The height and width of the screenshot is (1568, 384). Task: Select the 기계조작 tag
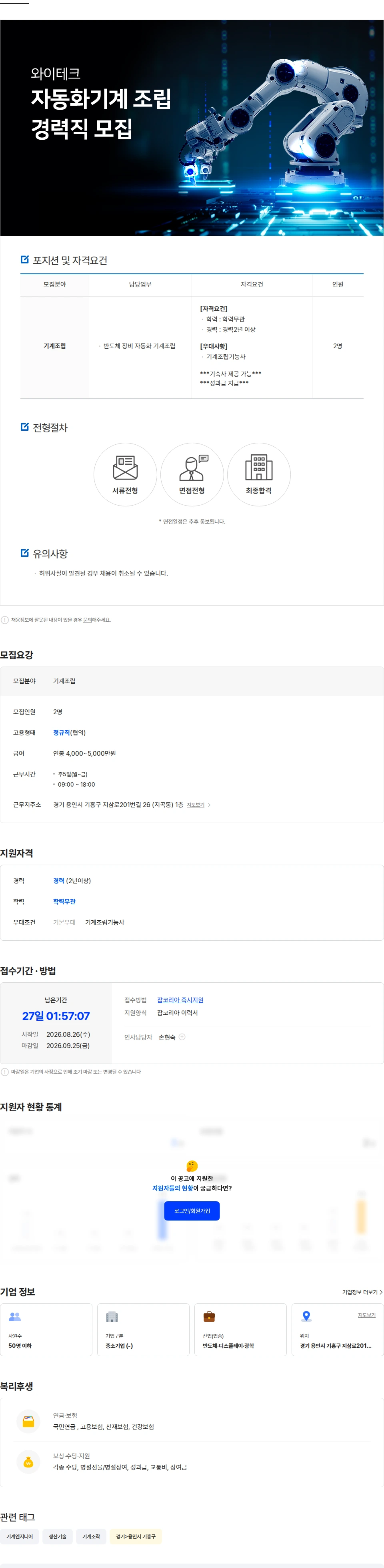pyautogui.click(x=91, y=1536)
